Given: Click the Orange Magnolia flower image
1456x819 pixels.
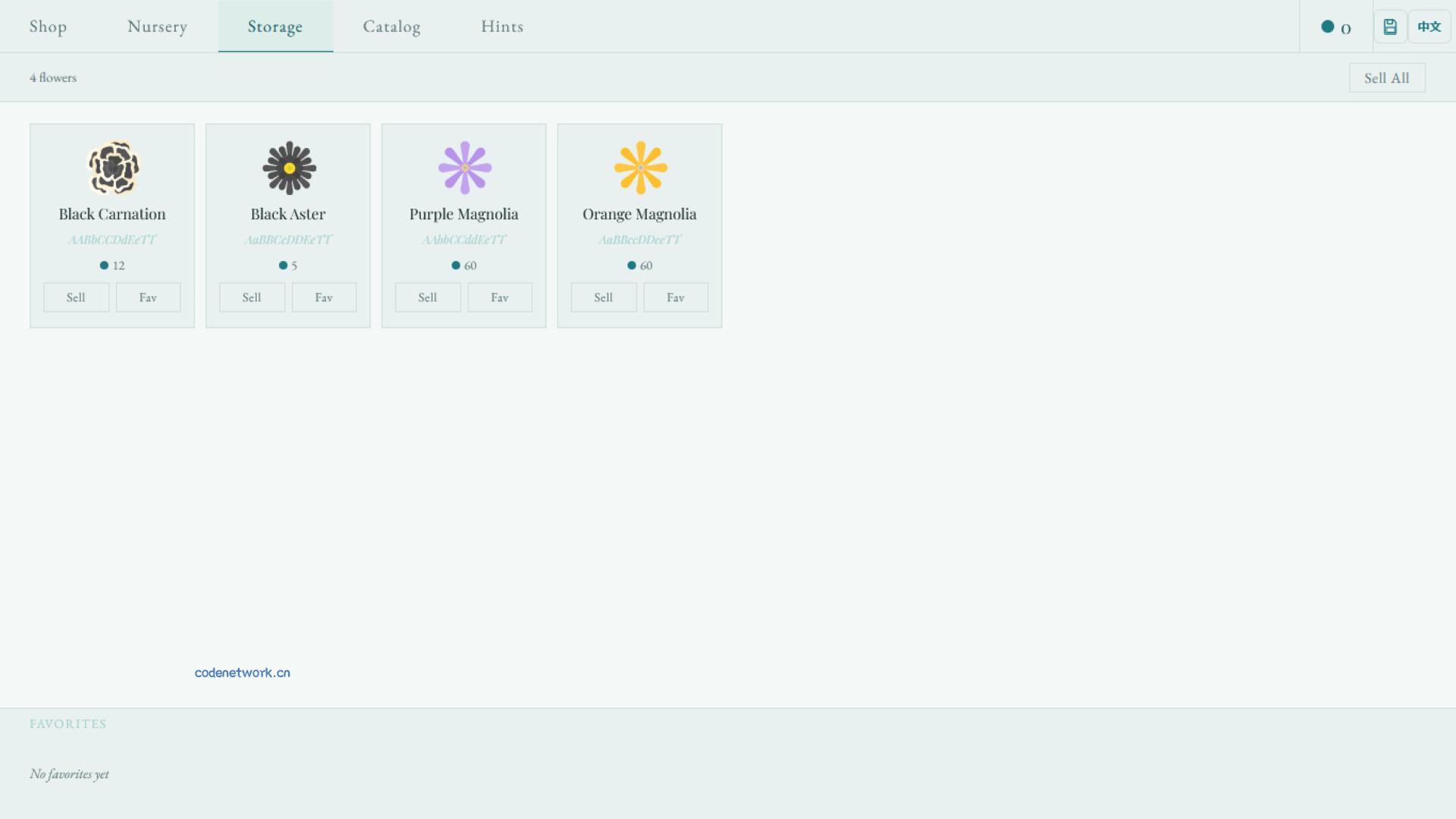Looking at the screenshot, I should [x=641, y=168].
